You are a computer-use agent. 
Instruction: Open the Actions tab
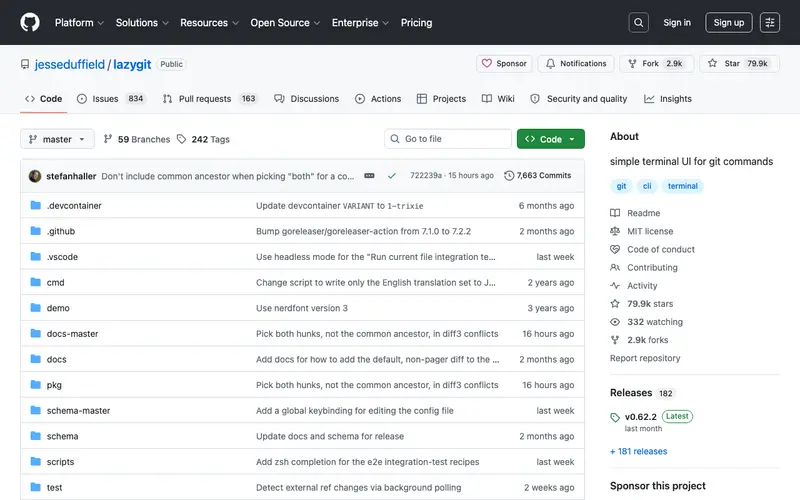tap(378, 98)
